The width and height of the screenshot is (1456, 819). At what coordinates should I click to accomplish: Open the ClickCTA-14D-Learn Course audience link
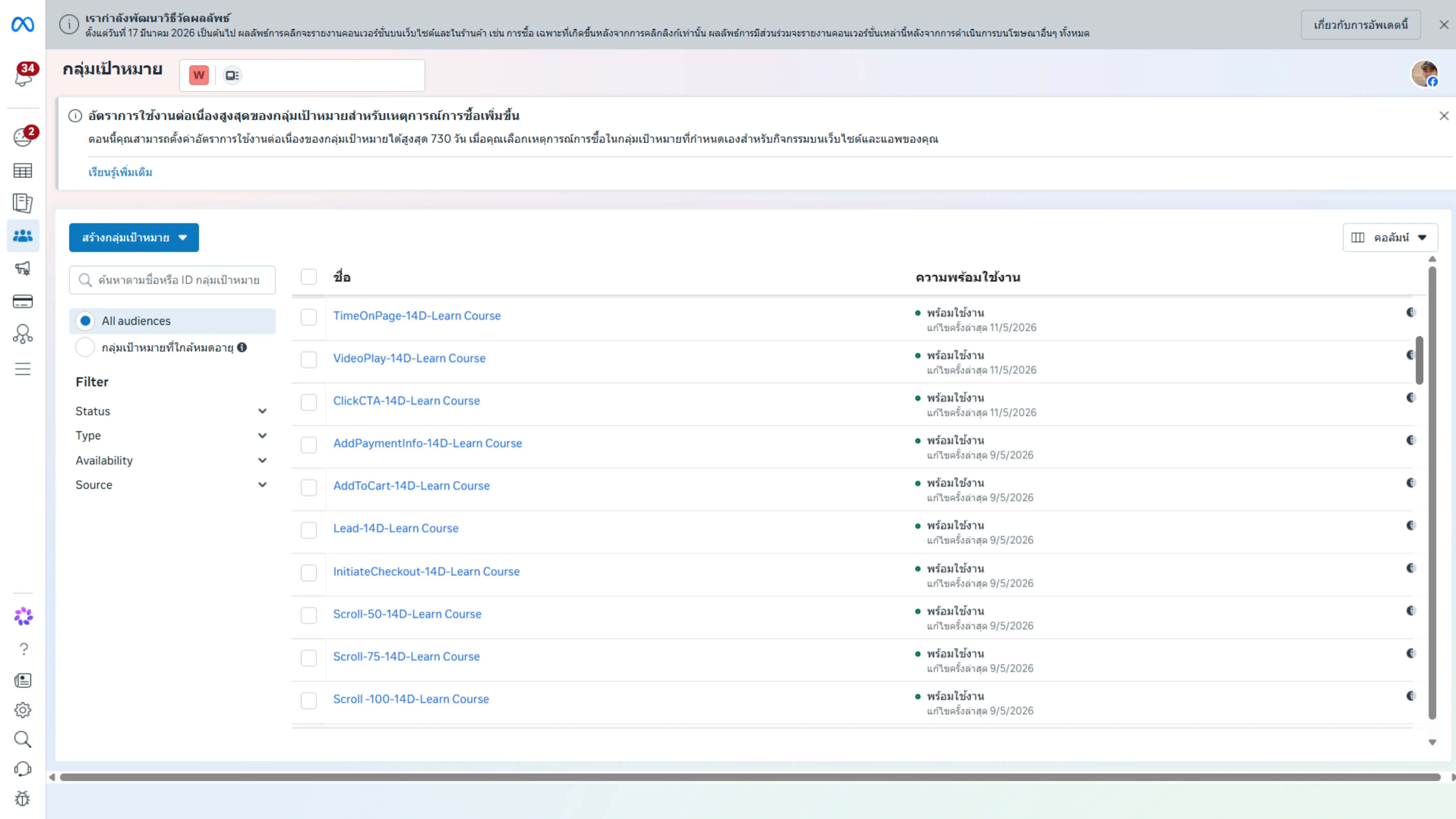pos(406,401)
